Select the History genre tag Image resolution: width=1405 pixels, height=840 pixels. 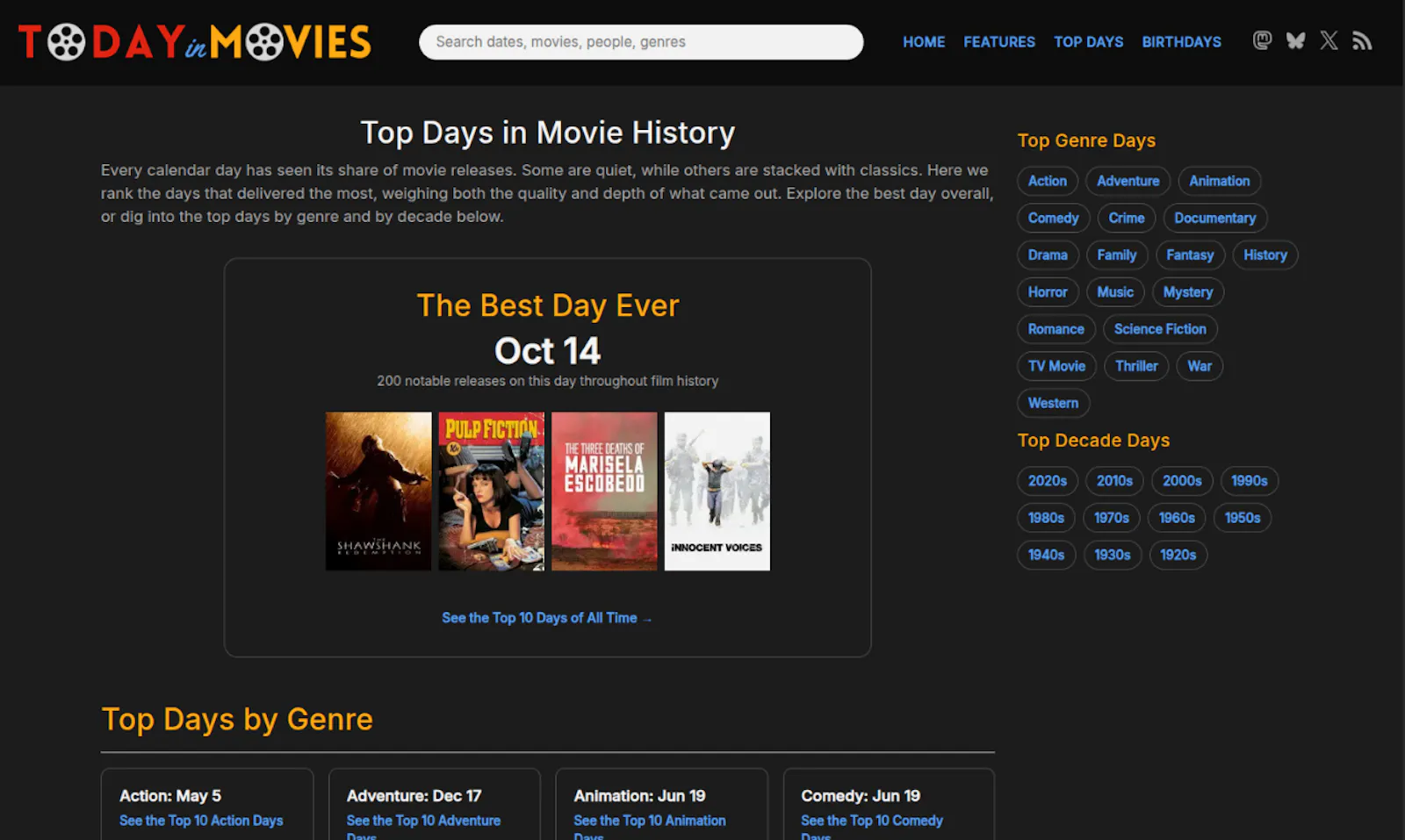pos(1265,255)
